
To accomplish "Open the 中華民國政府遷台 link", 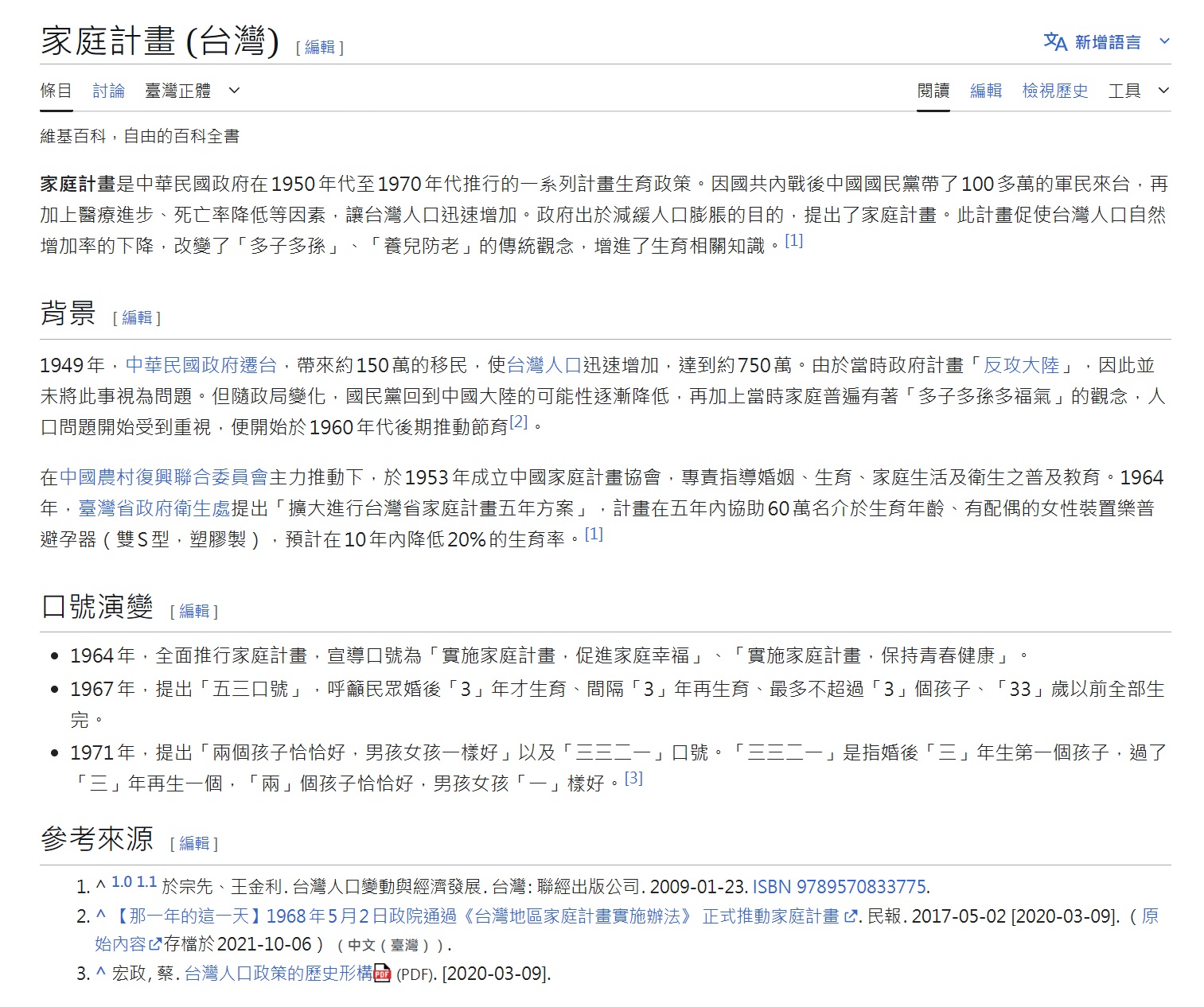I will [201, 365].
